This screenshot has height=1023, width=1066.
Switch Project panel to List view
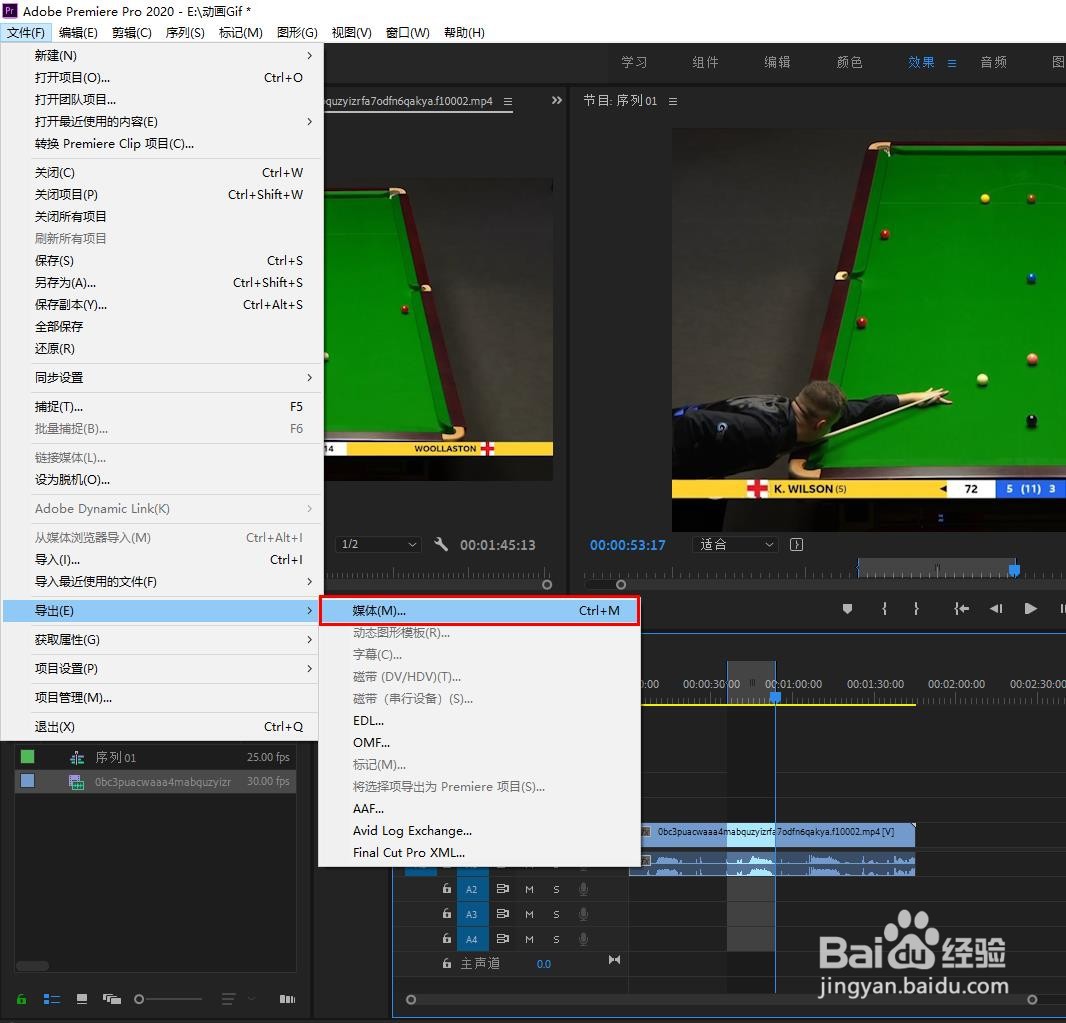click(52, 999)
